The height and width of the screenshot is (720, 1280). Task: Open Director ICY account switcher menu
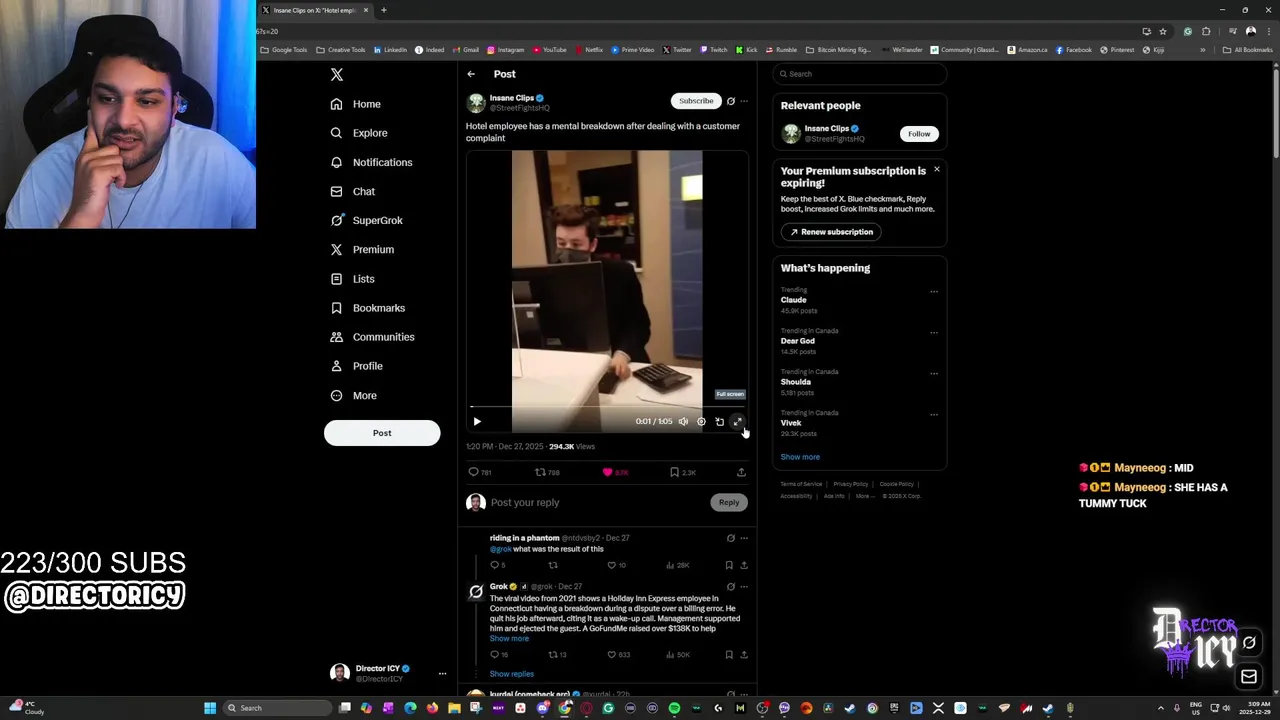[442, 674]
